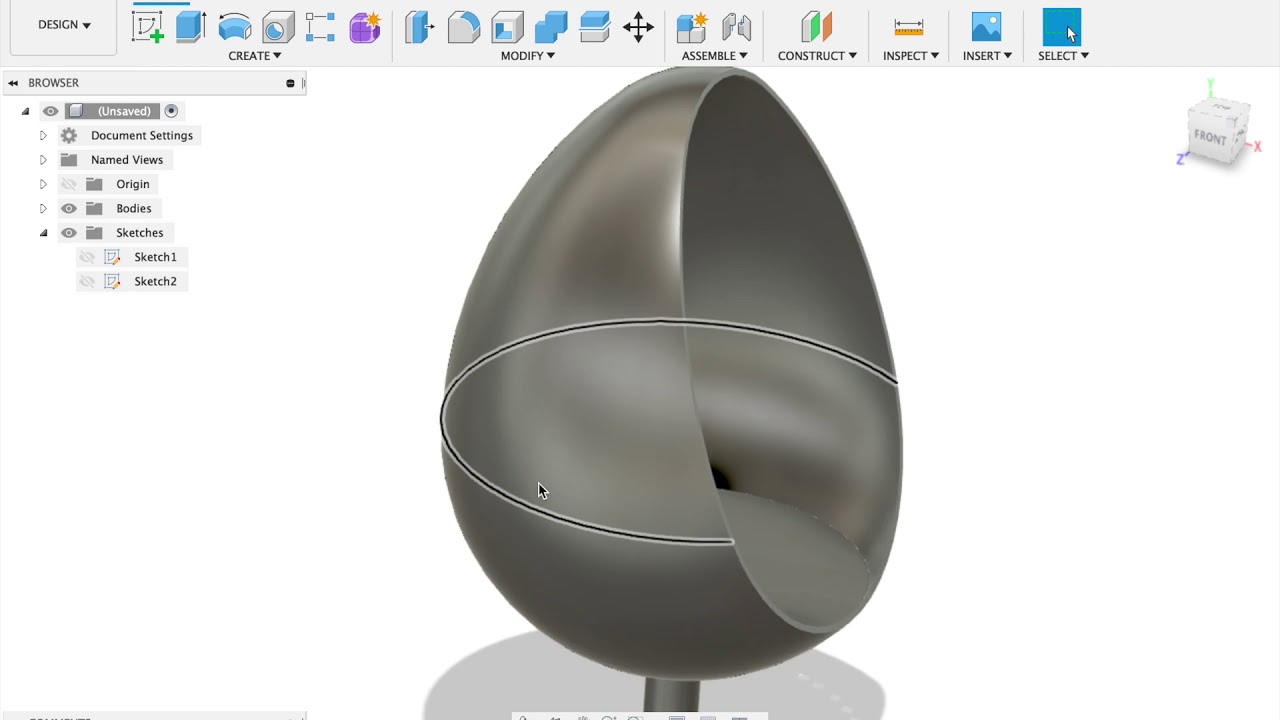1280x720 pixels.
Task: Show the Origin folder via eye icon
Action: point(68,184)
